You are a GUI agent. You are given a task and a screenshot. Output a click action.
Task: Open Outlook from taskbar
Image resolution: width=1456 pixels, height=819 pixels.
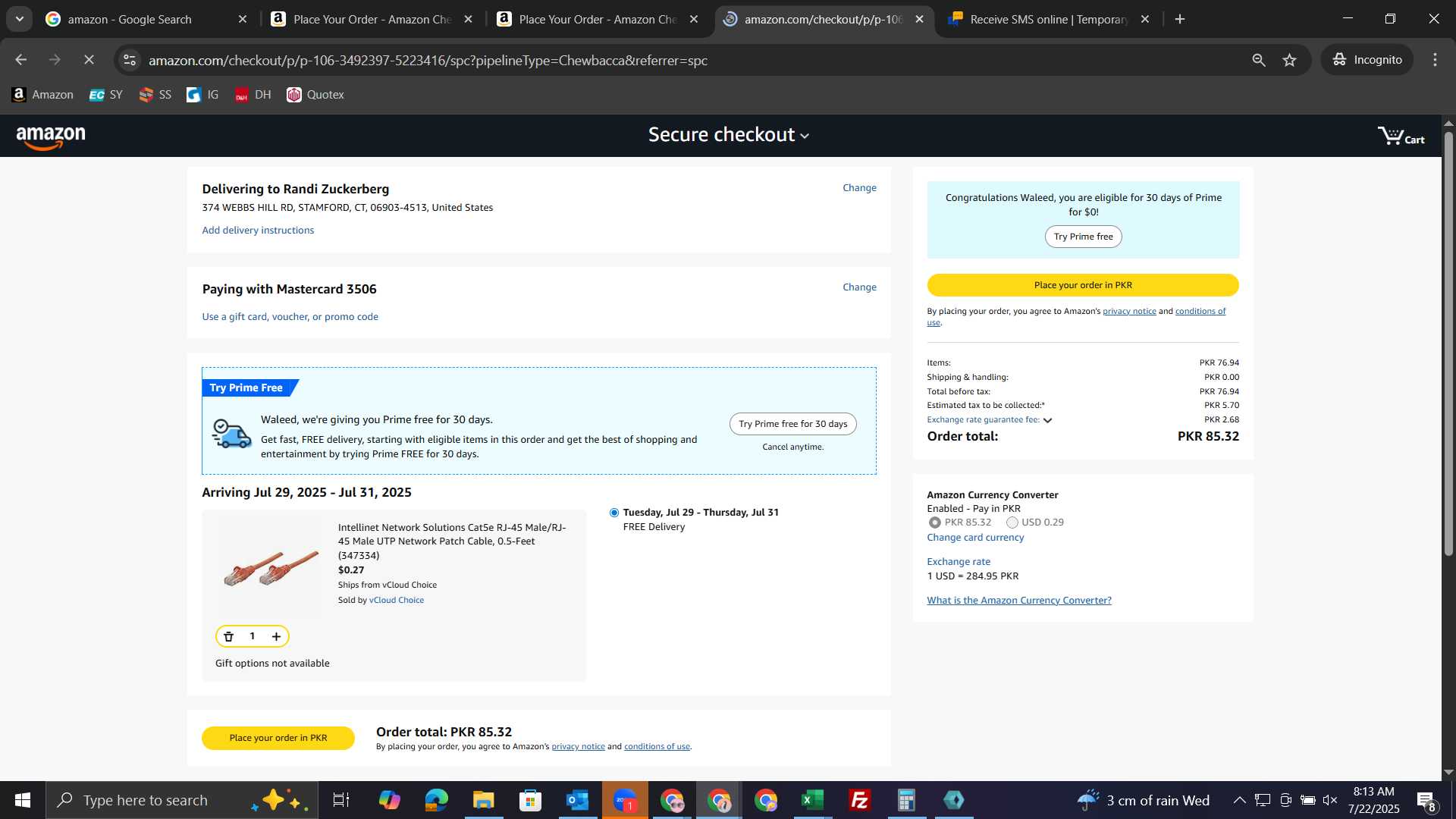(577, 800)
